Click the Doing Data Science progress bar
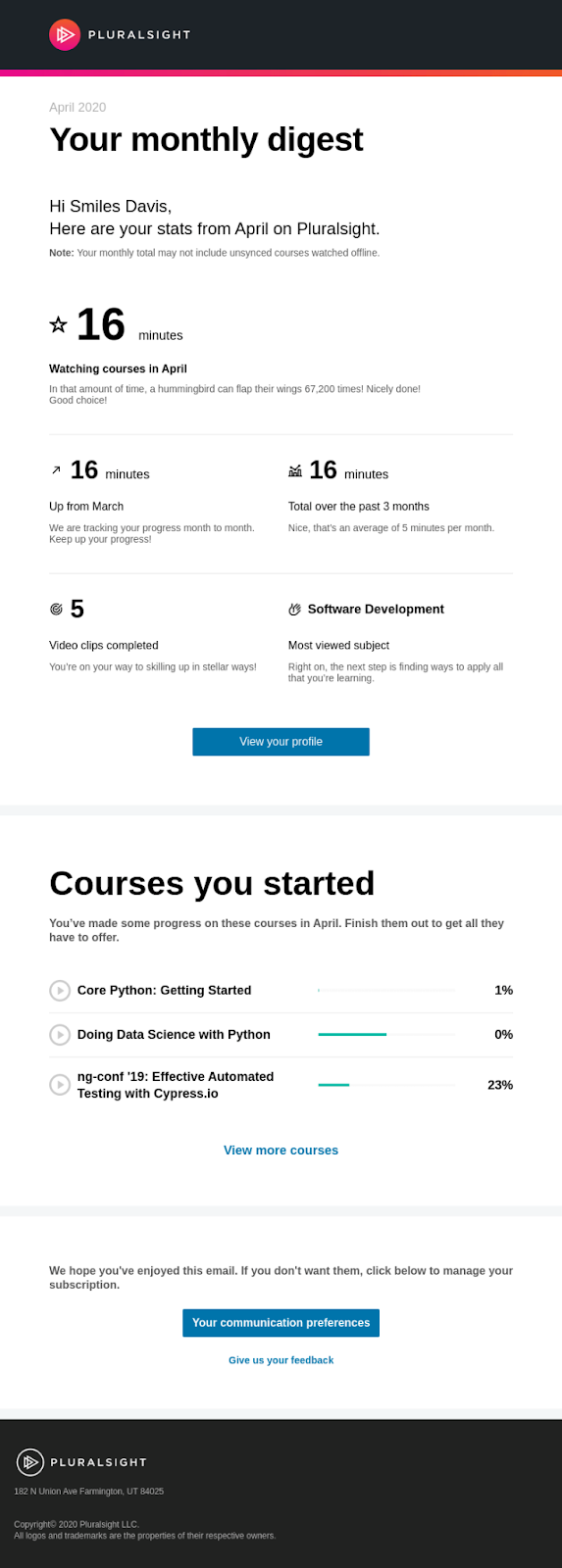562x1568 pixels. point(386,1035)
